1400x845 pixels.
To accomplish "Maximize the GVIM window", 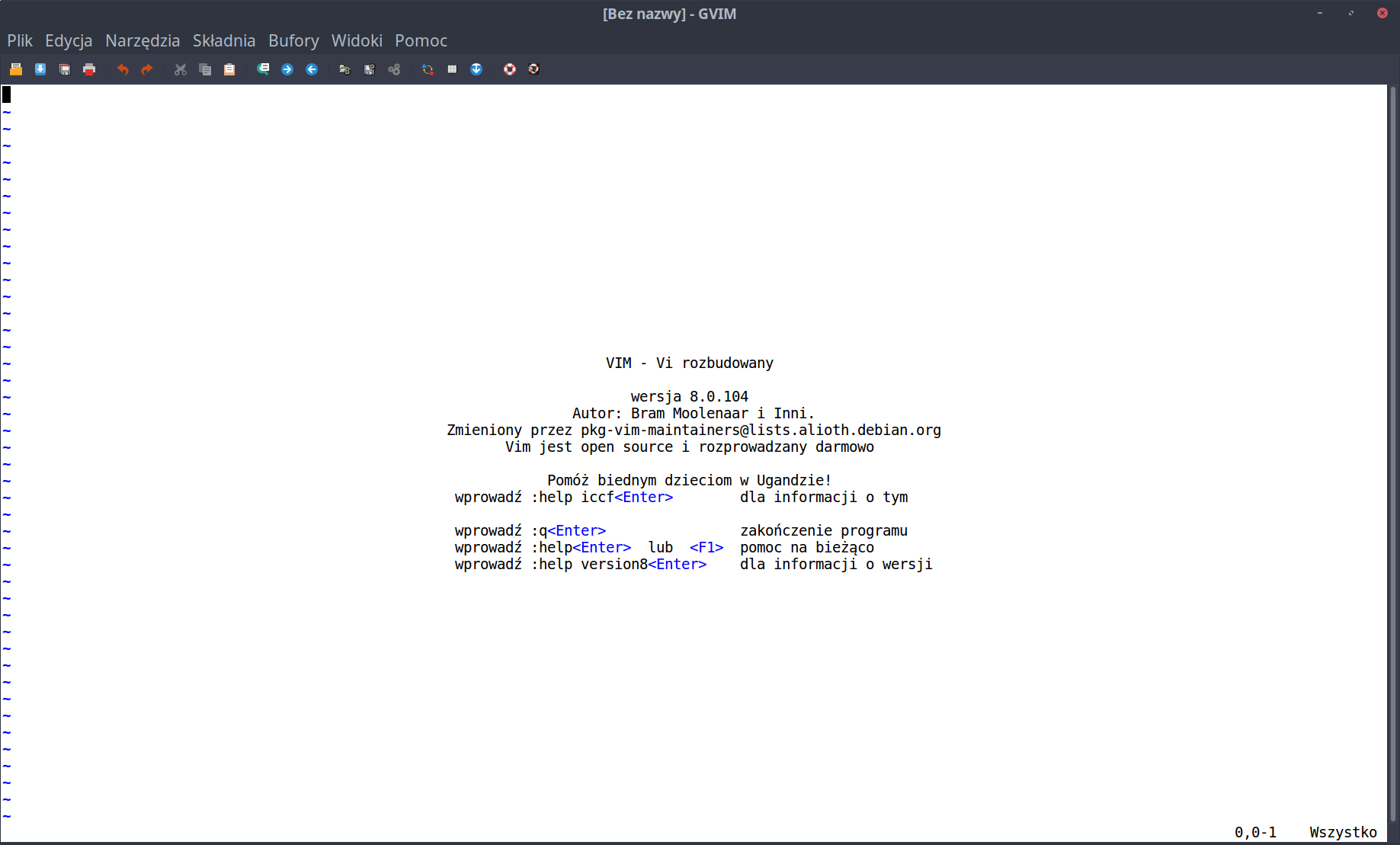I will [x=1351, y=13].
